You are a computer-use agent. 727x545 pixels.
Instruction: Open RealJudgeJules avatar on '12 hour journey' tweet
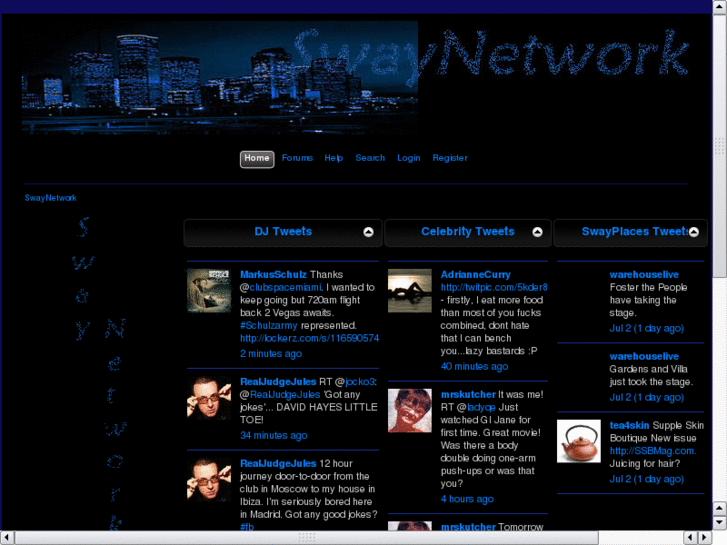(209, 480)
